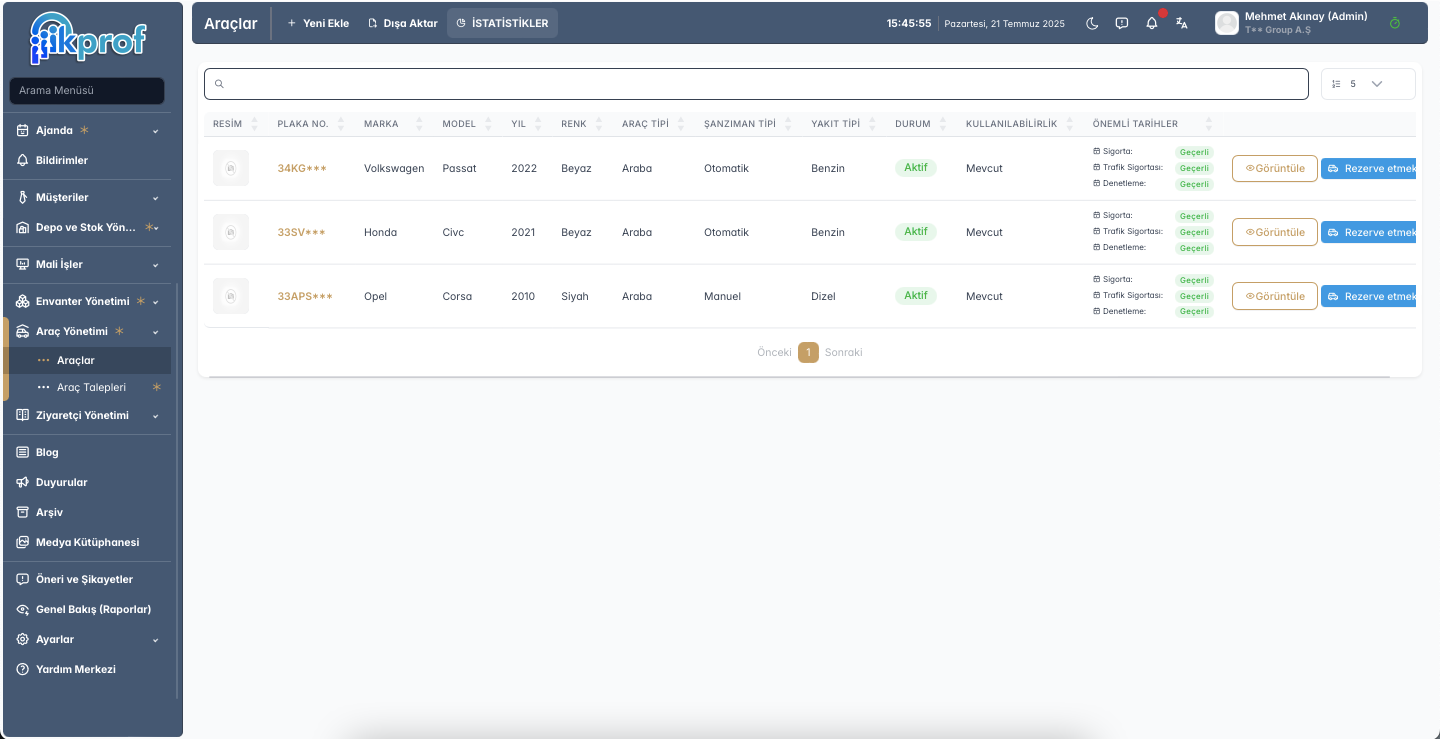Screen dimensions: 1440x739
Task: Open plate link 34KG***
Action: [x=302, y=168]
